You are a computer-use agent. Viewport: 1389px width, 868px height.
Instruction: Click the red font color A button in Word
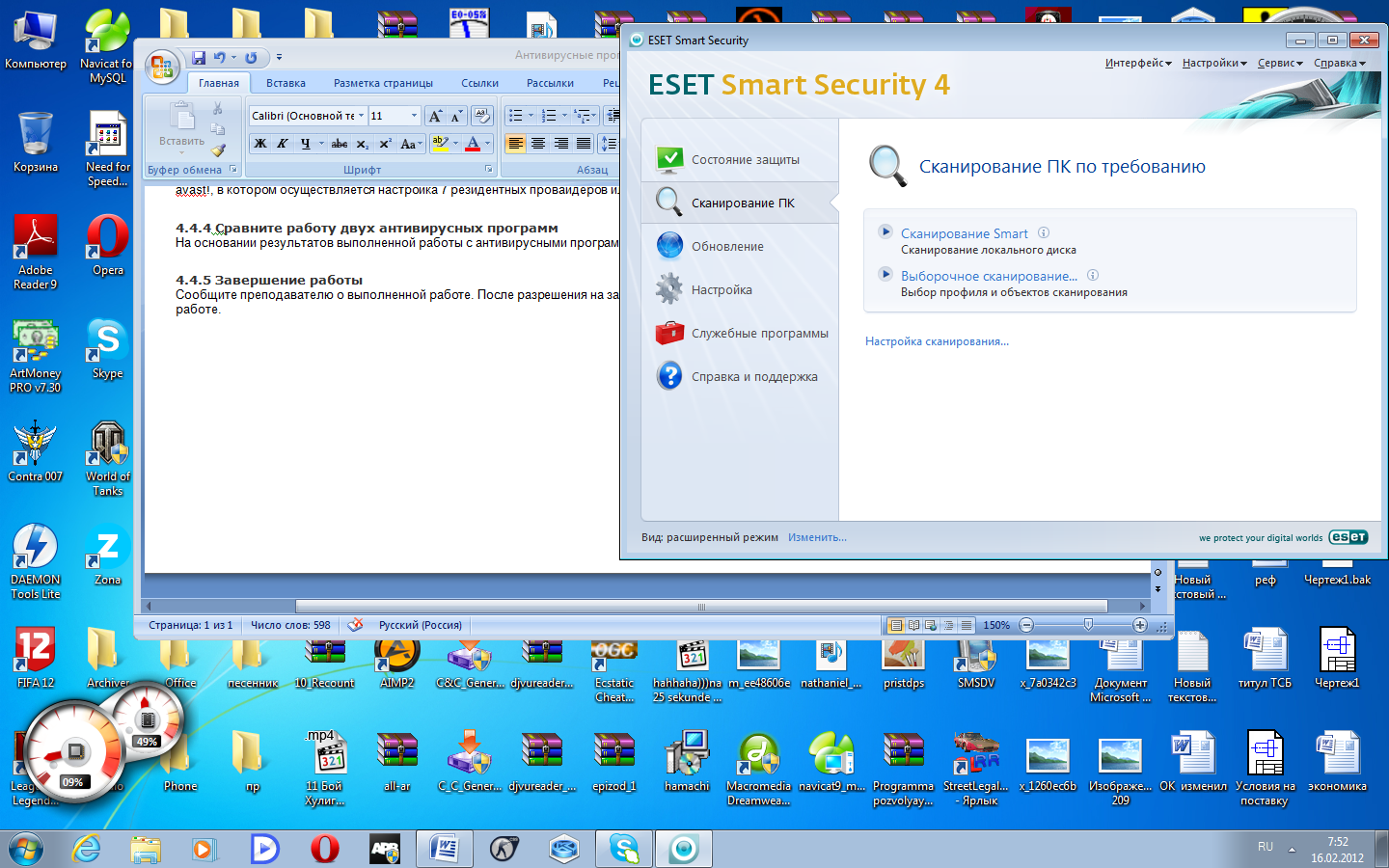(473, 144)
